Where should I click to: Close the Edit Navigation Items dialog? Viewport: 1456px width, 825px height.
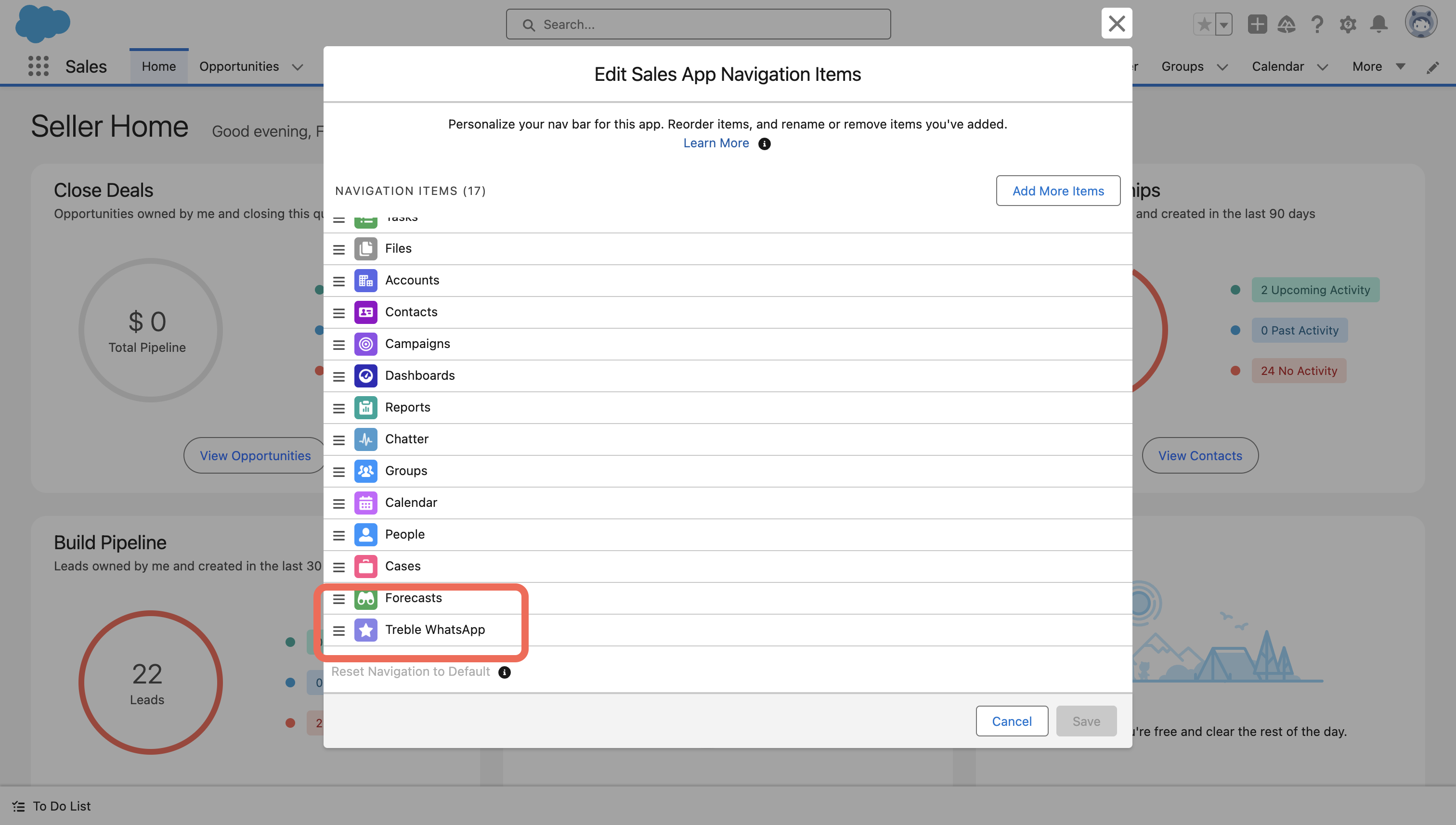click(1117, 23)
